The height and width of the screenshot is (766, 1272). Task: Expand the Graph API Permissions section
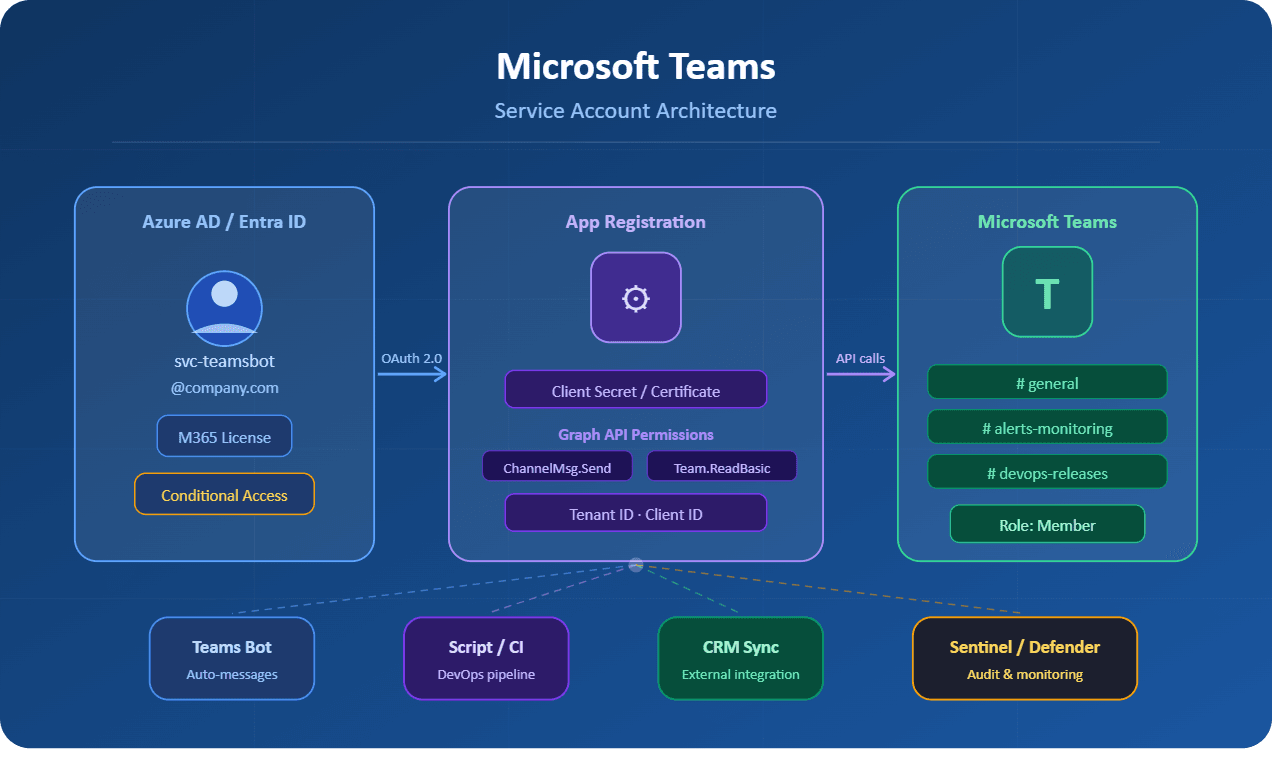[x=635, y=435]
